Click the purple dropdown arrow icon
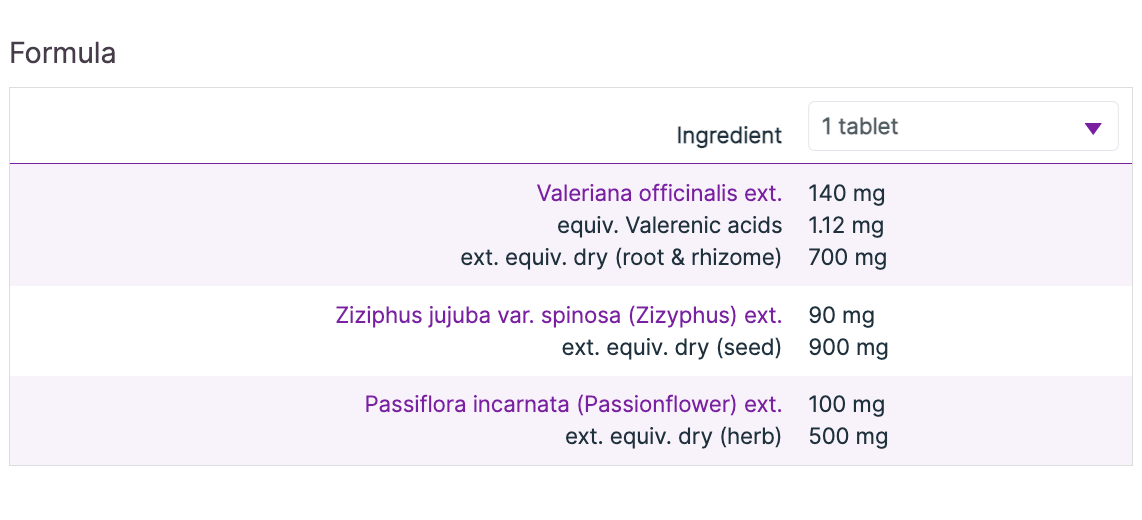The height and width of the screenshot is (520, 1142). pos(1093,128)
